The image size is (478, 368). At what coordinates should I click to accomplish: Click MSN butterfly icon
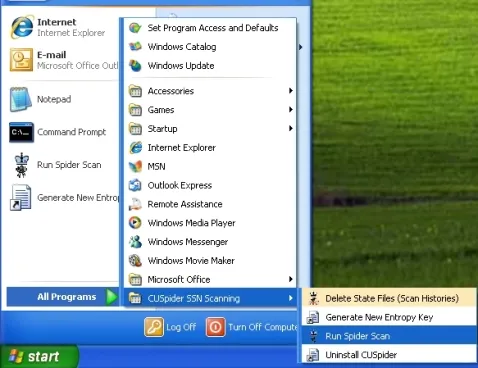[x=135, y=166]
